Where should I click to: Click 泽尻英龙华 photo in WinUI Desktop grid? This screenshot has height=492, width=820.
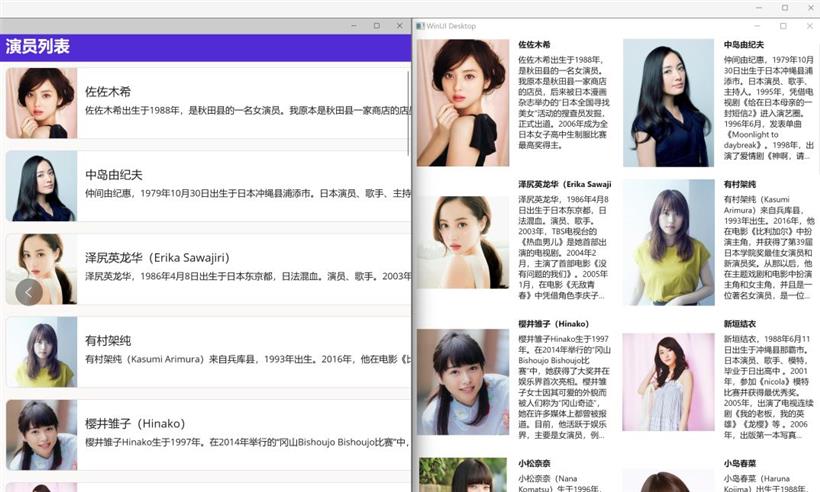coord(463,242)
